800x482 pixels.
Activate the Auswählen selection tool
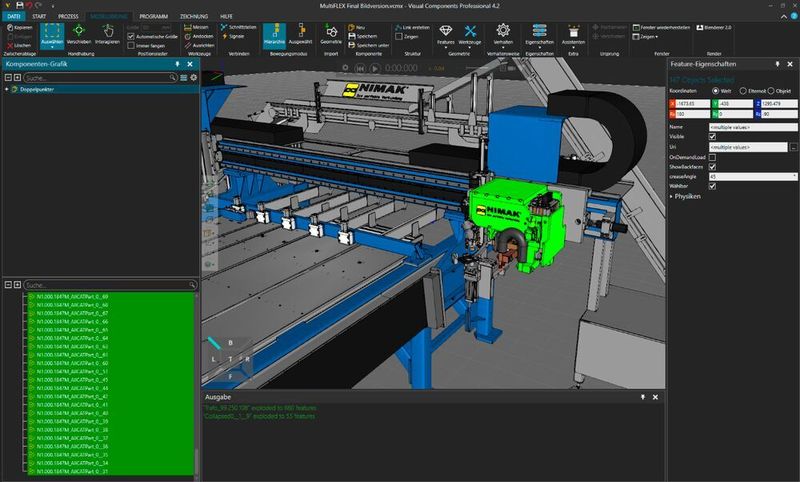[52, 35]
